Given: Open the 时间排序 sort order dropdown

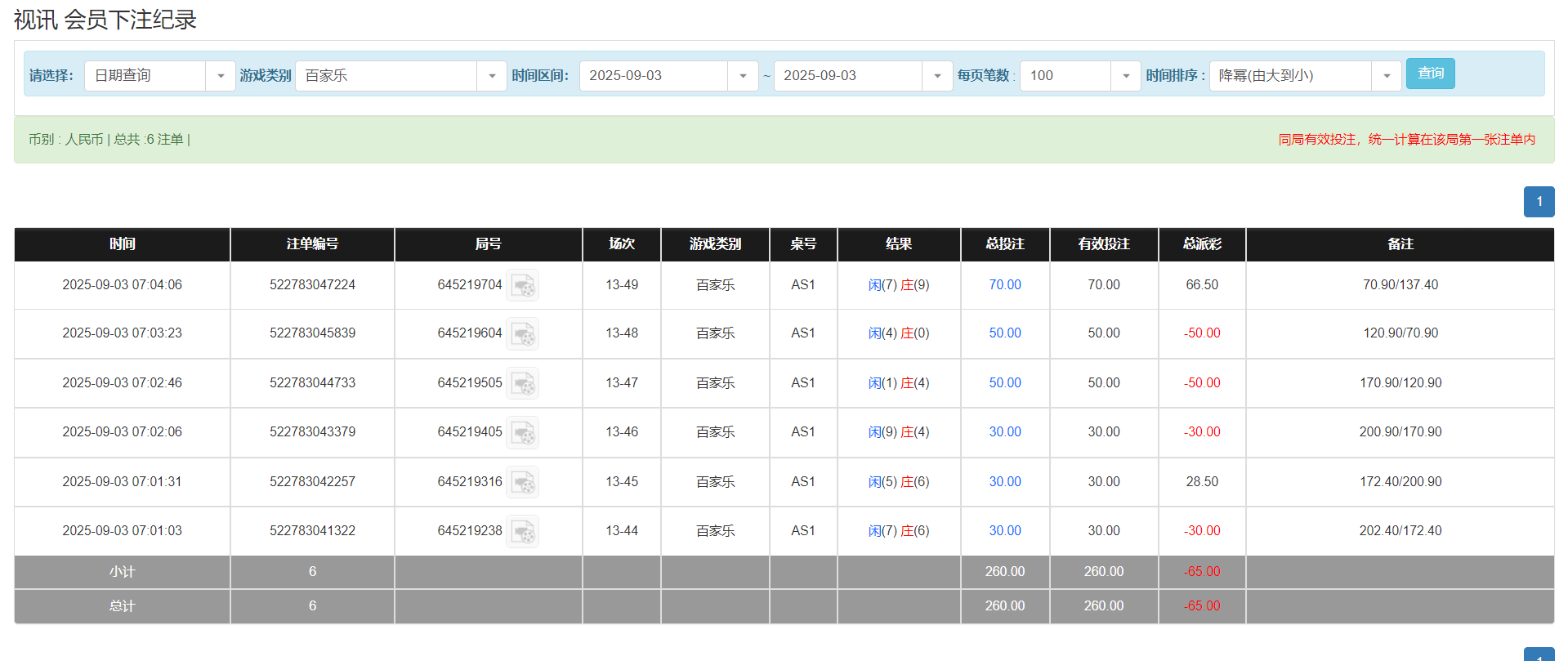Looking at the screenshot, I should (x=1386, y=76).
